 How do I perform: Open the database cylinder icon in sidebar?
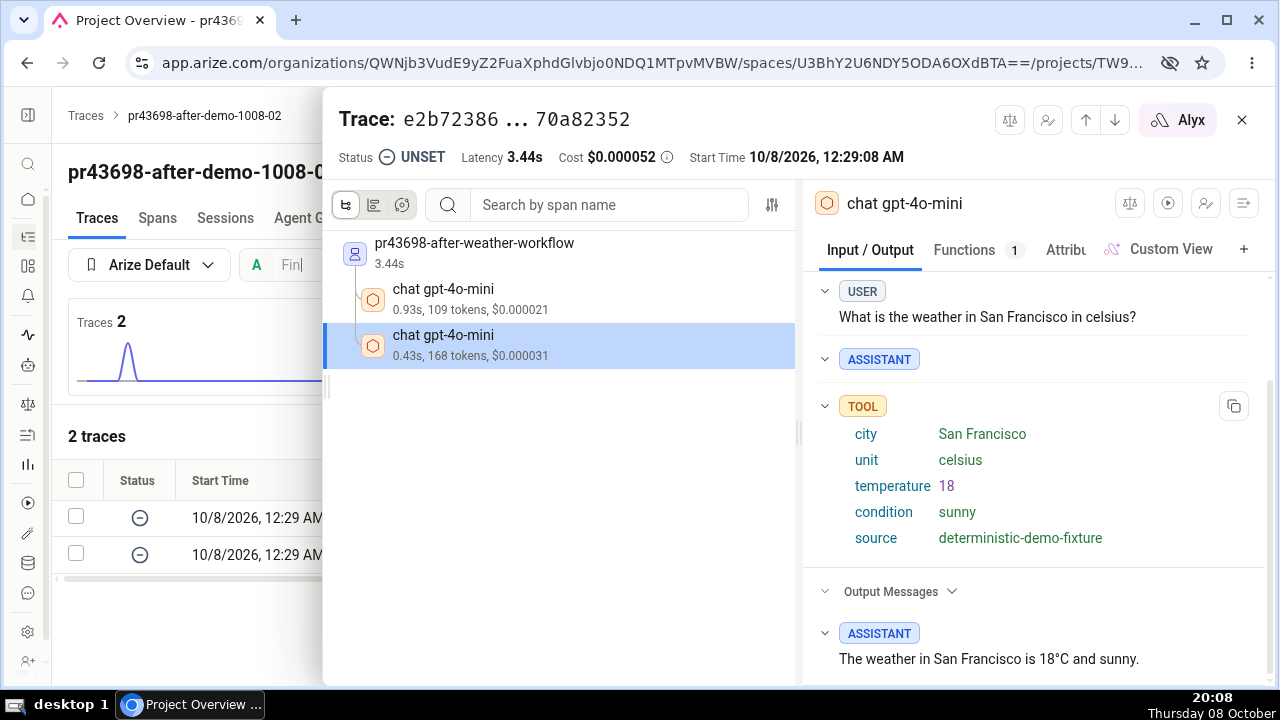pyautogui.click(x=28, y=563)
